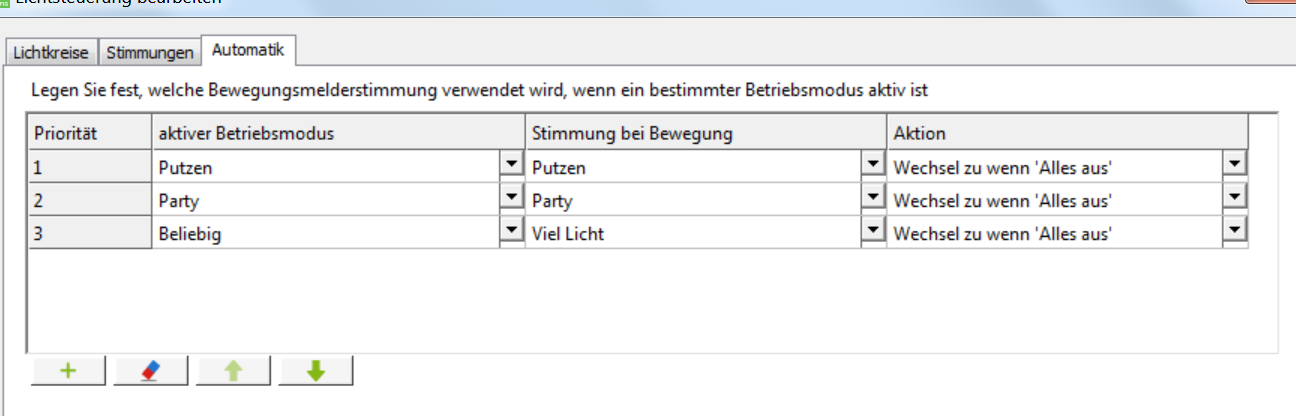Screen dimensions: 1296x416
Task: Open Aktion dropdown in priority 1 row
Action: [1235, 165]
